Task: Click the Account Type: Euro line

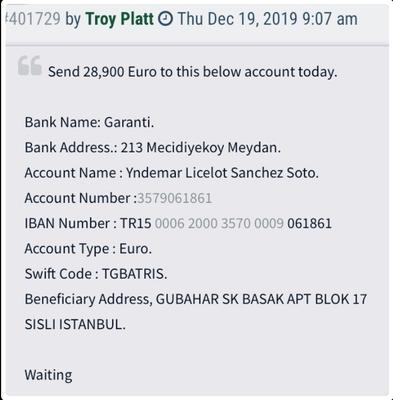Action: (x=88, y=249)
